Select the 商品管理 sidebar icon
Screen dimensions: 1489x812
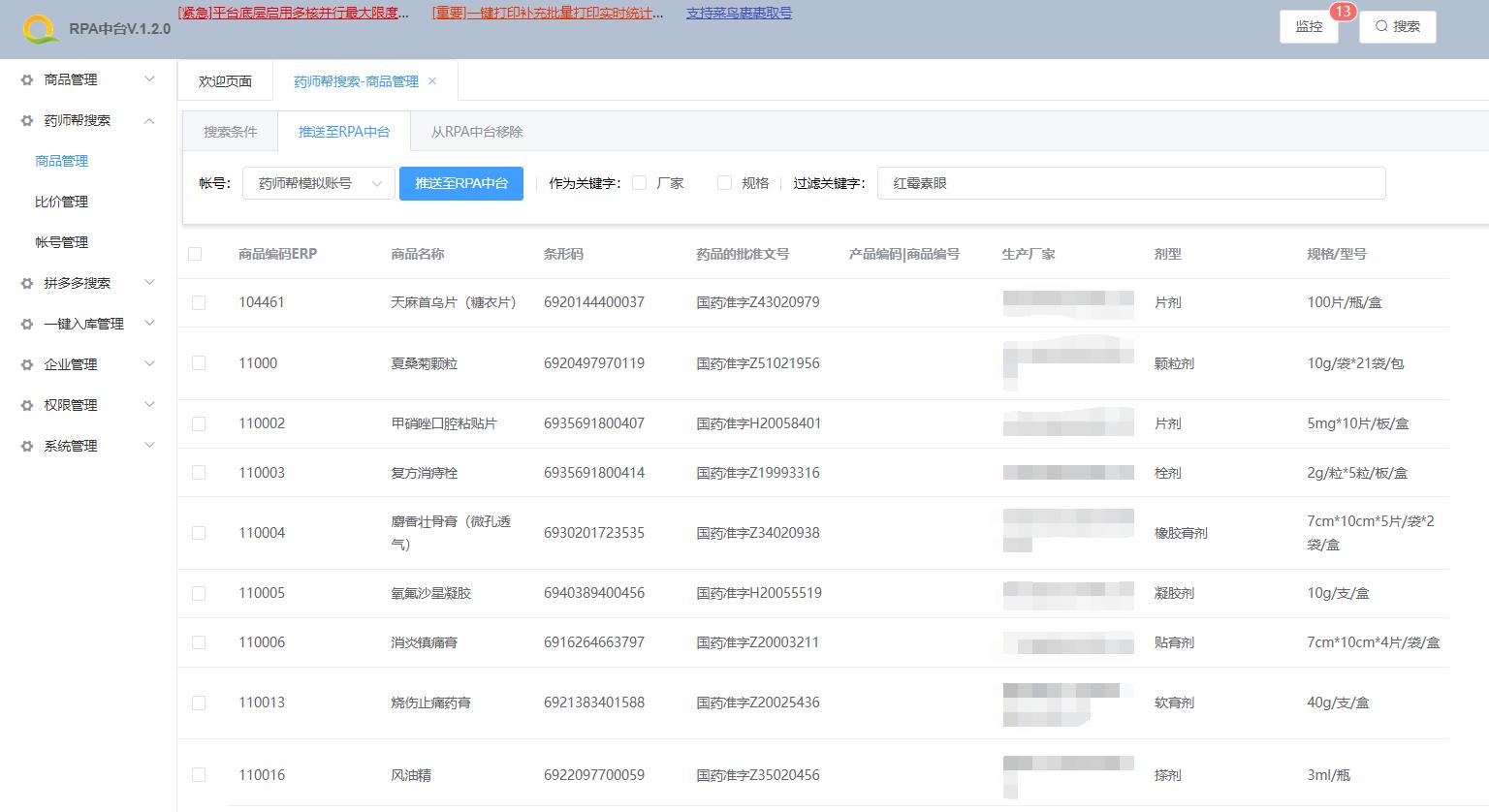pos(26,79)
